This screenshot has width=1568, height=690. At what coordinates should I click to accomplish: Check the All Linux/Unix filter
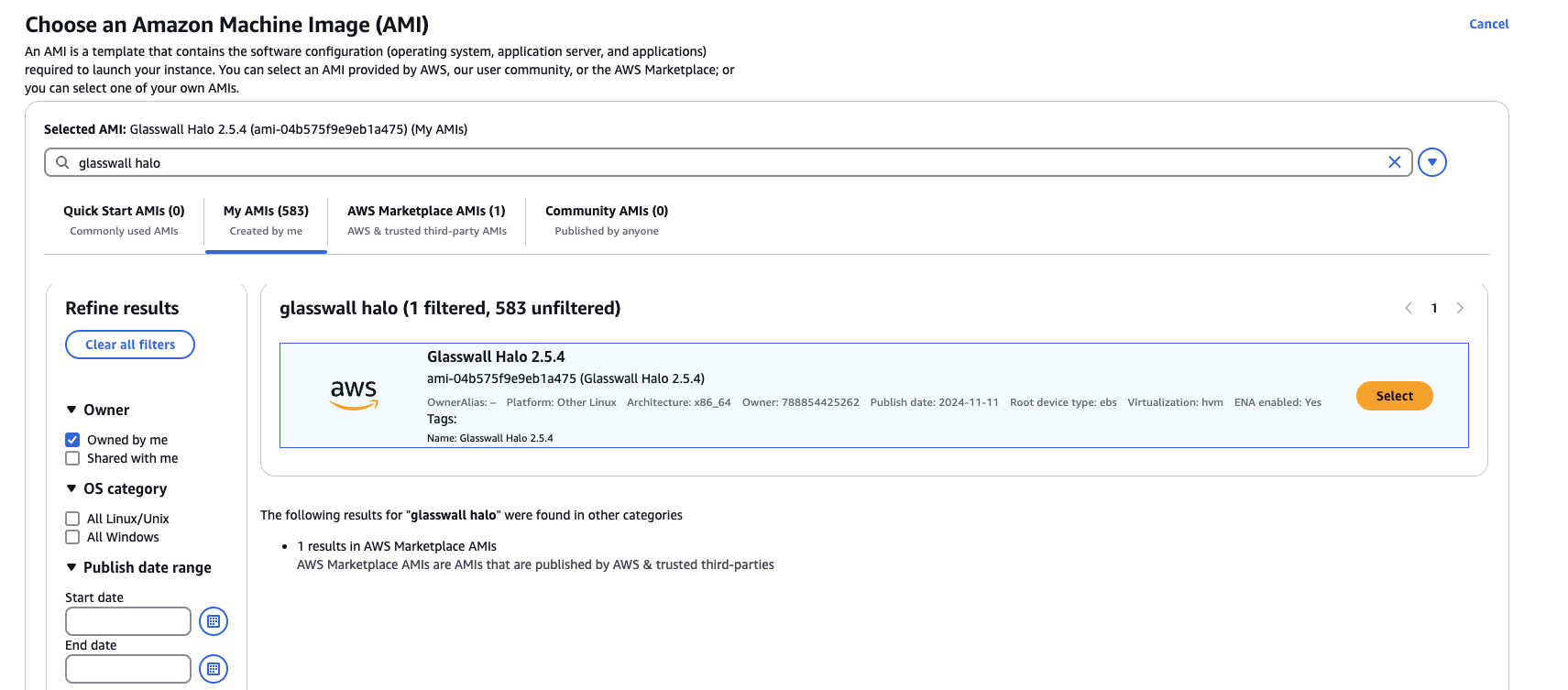coord(72,519)
